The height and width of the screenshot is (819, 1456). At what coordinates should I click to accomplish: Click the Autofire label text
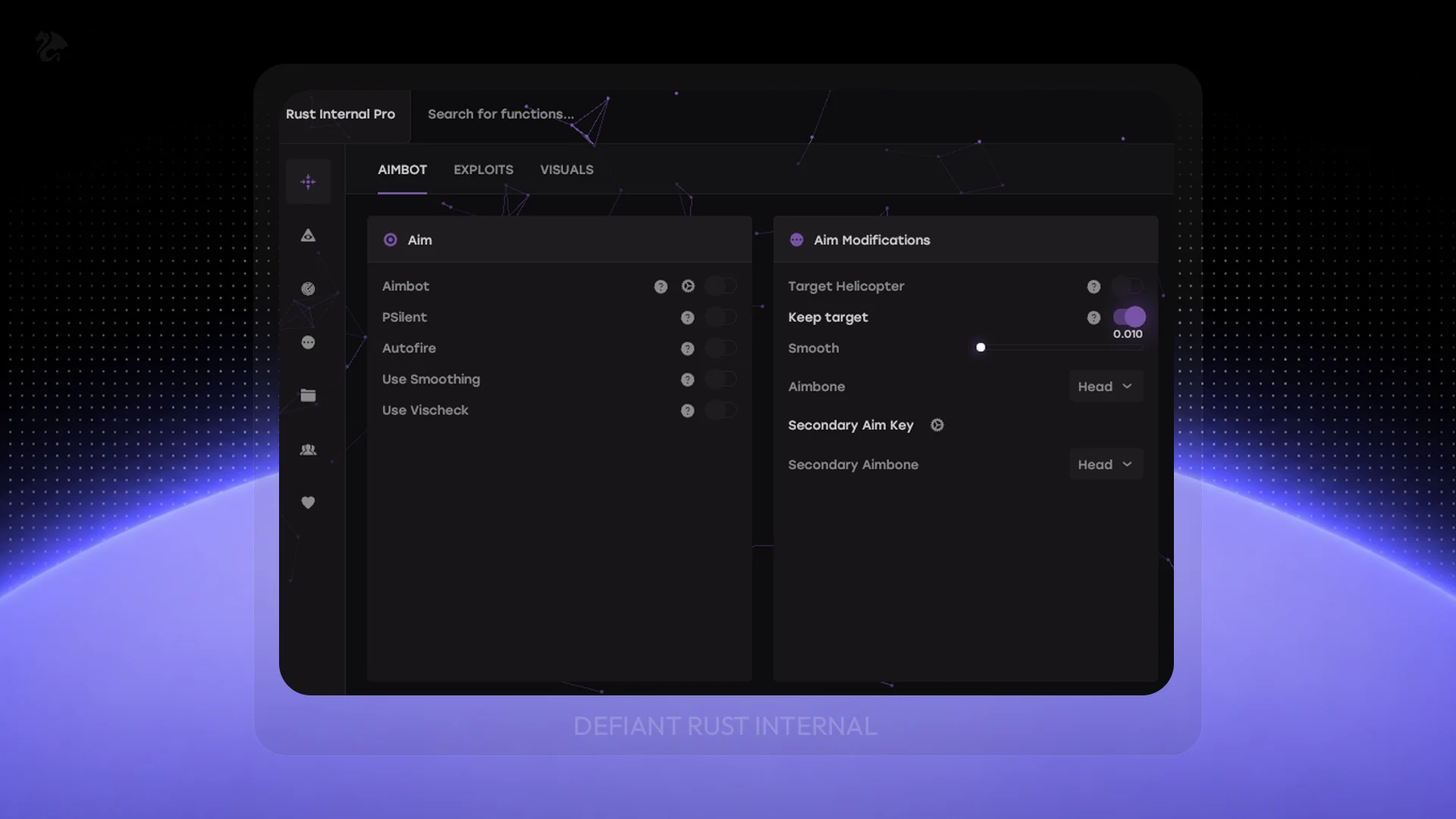409,349
